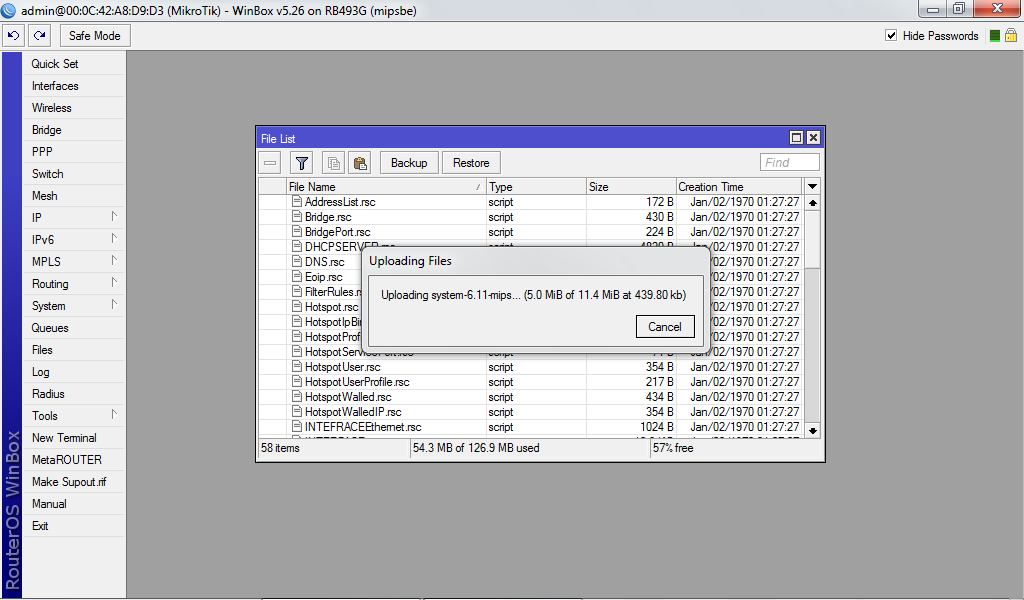The width and height of the screenshot is (1024, 600).
Task: Expand the IPv6 submenu
Action: coord(73,240)
